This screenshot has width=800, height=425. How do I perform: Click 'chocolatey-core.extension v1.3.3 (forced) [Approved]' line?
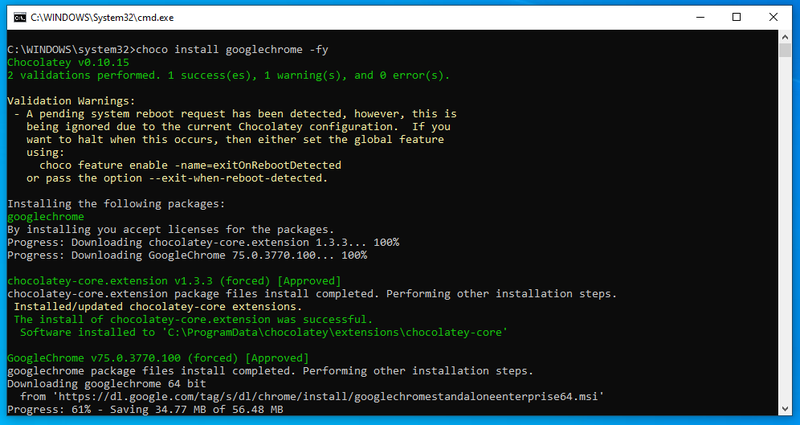pyautogui.click(x=174, y=281)
